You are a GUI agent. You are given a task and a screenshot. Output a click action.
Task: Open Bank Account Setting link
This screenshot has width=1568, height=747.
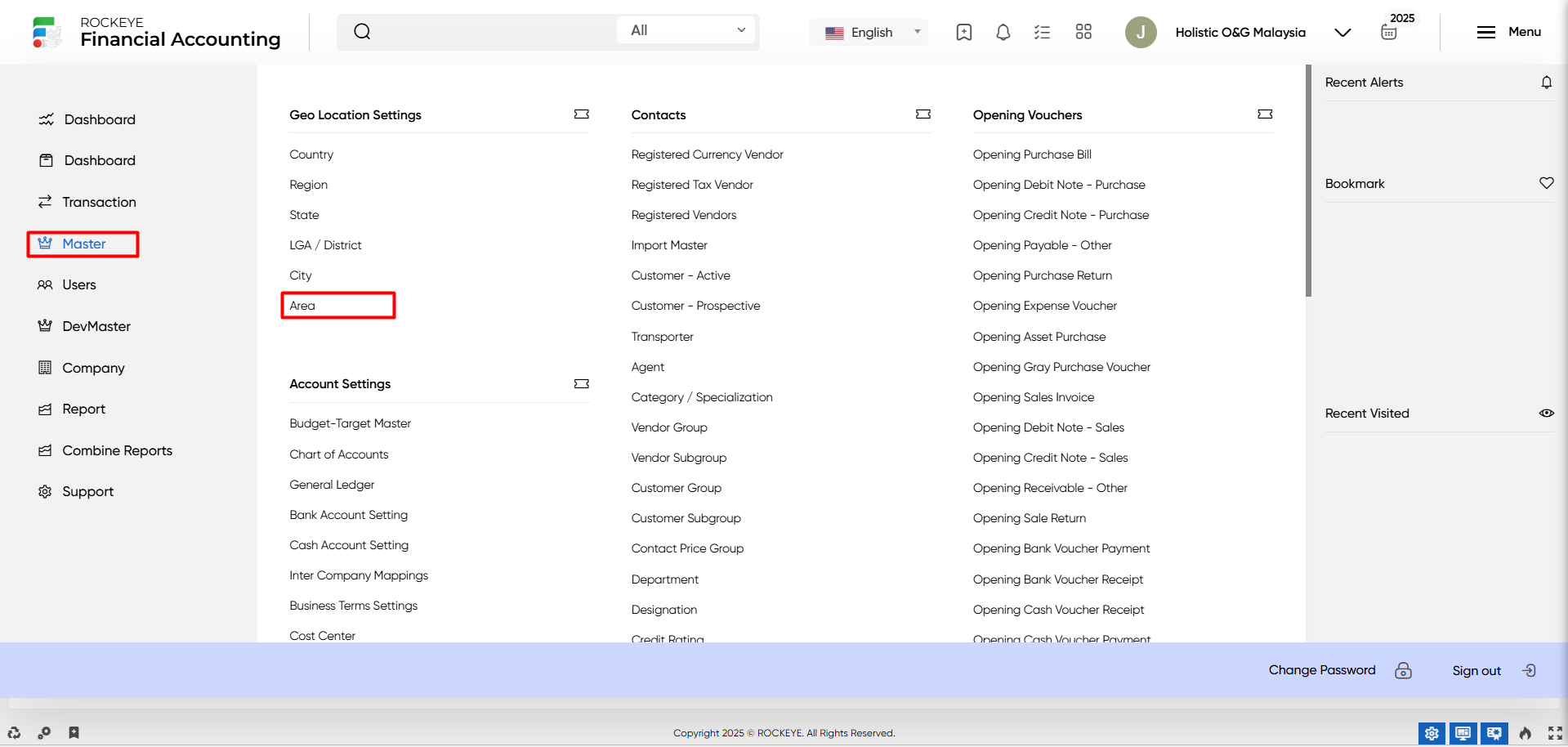point(349,515)
